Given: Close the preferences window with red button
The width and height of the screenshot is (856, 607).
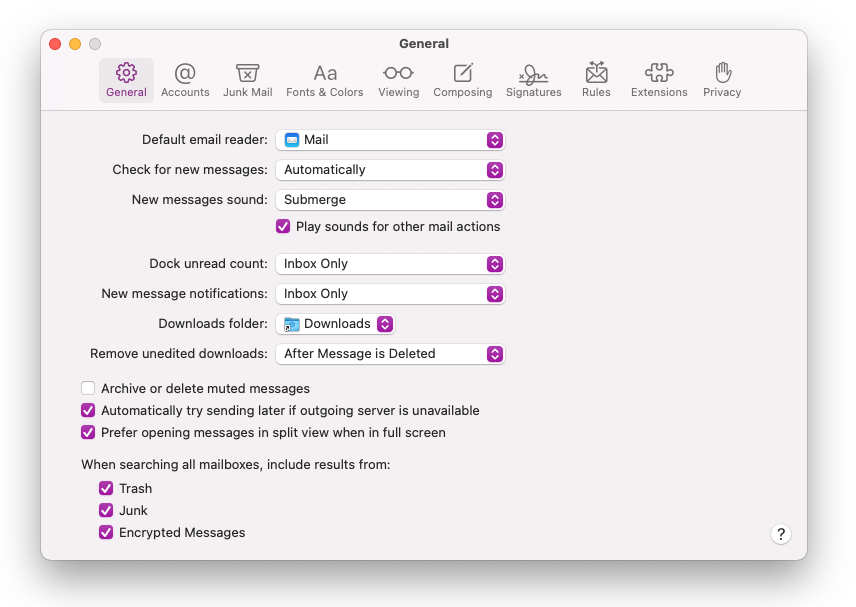Looking at the screenshot, I should tap(55, 44).
